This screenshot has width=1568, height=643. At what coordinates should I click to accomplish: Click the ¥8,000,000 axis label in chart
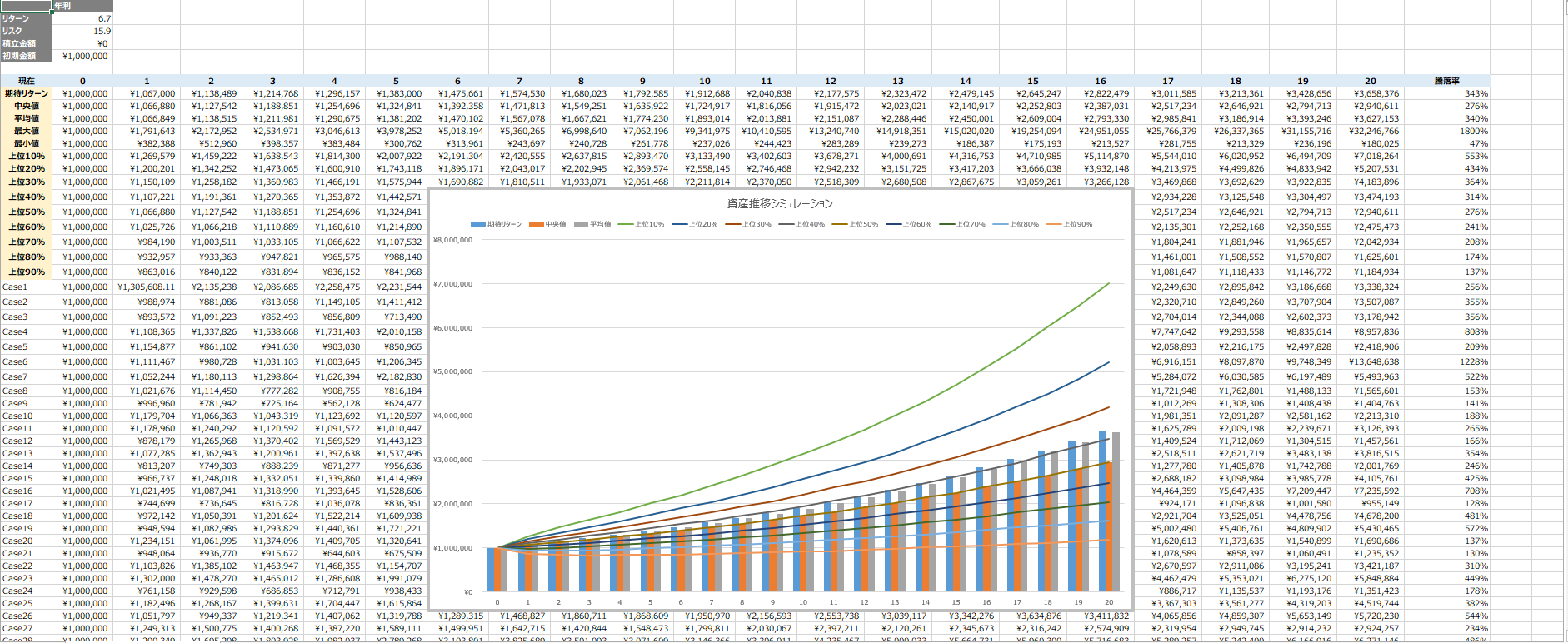[x=452, y=240]
